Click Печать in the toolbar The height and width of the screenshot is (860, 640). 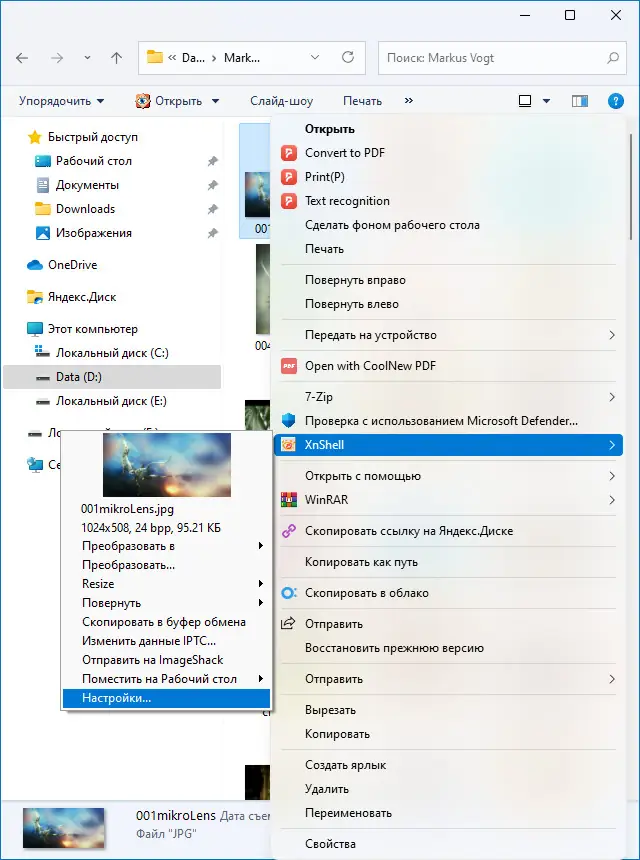362,101
